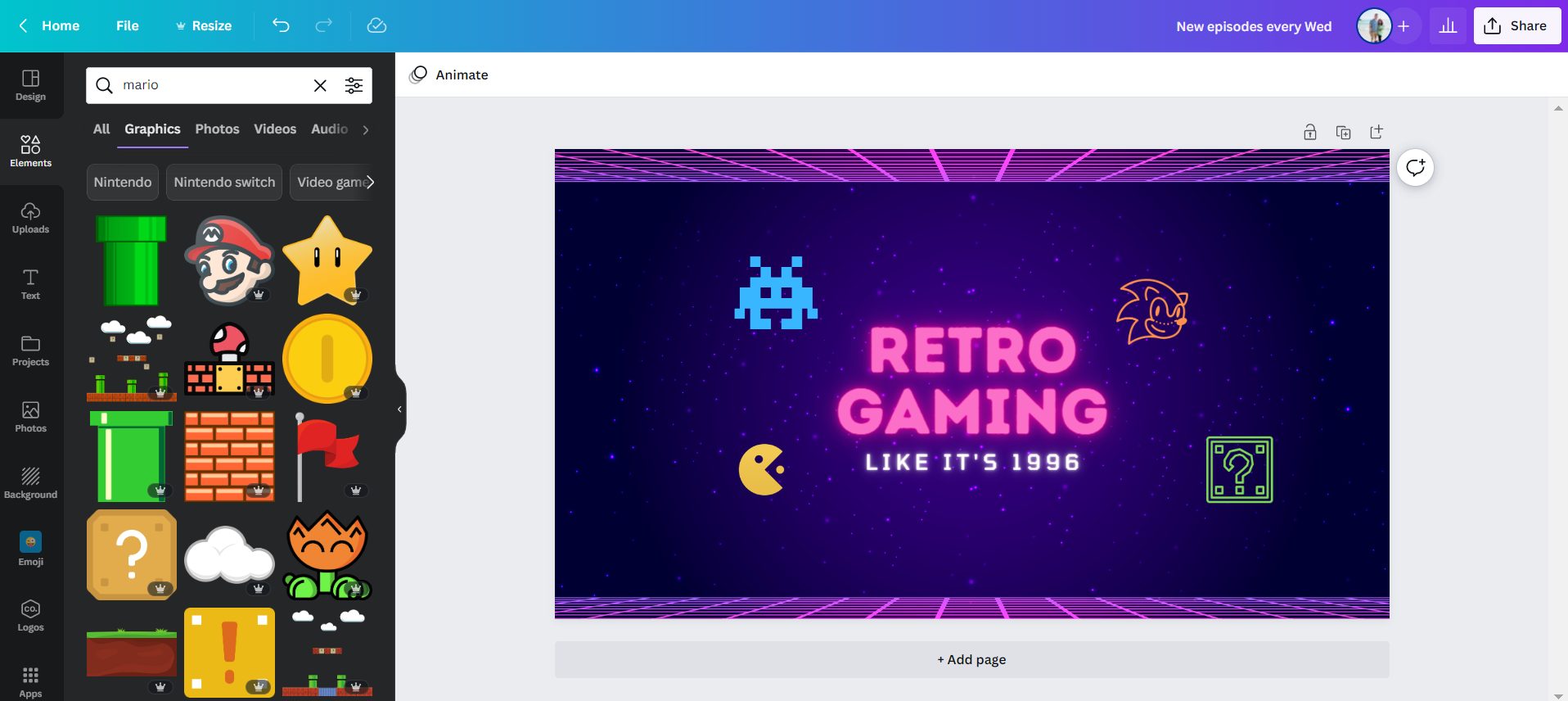The width and height of the screenshot is (1568, 701).
Task: Select the LIKE IT'S 1996 subtitle text
Action: pyautogui.click(x=972, y=462)
